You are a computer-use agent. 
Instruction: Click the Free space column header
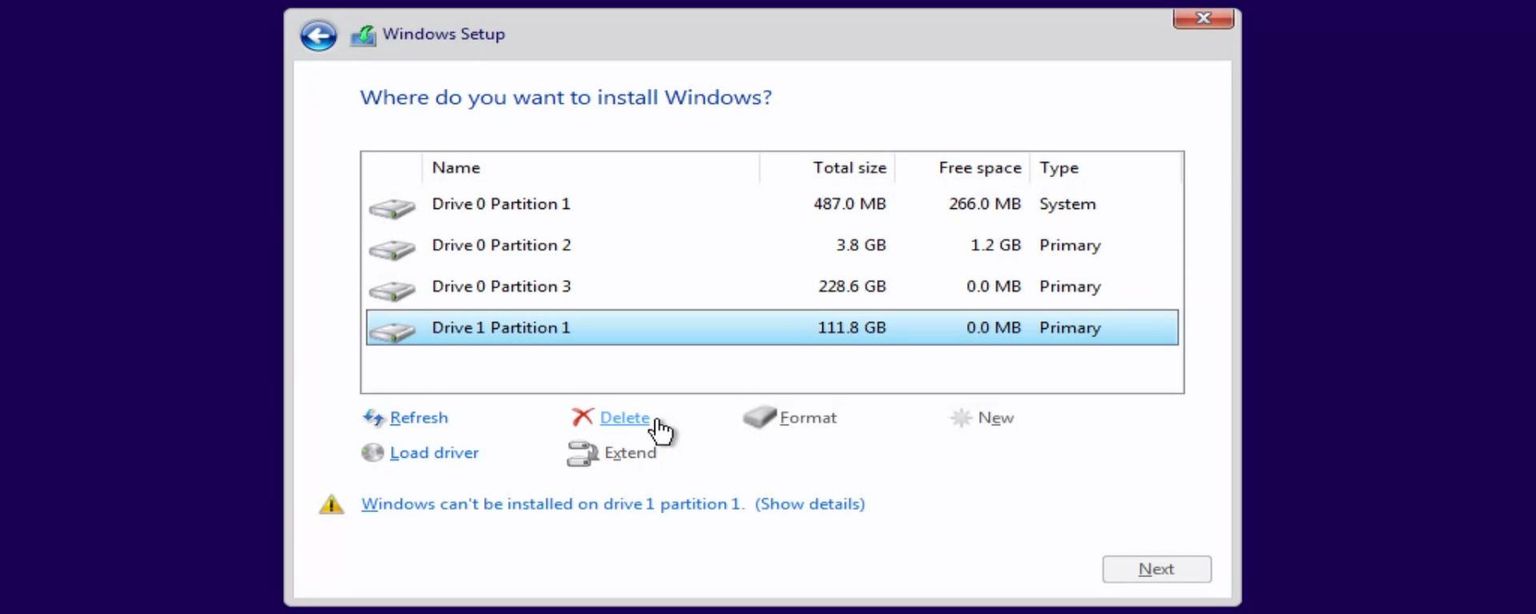[977, 167]
